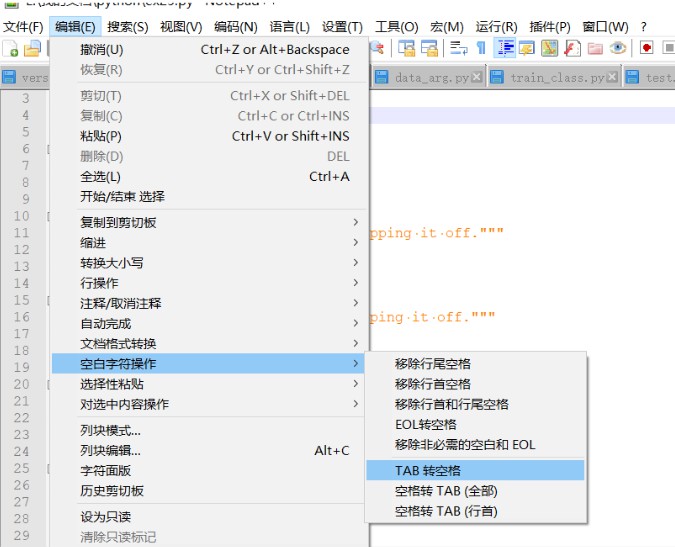
Task: Choose 全选(L) select all entry
Action: tap(210, 176)
